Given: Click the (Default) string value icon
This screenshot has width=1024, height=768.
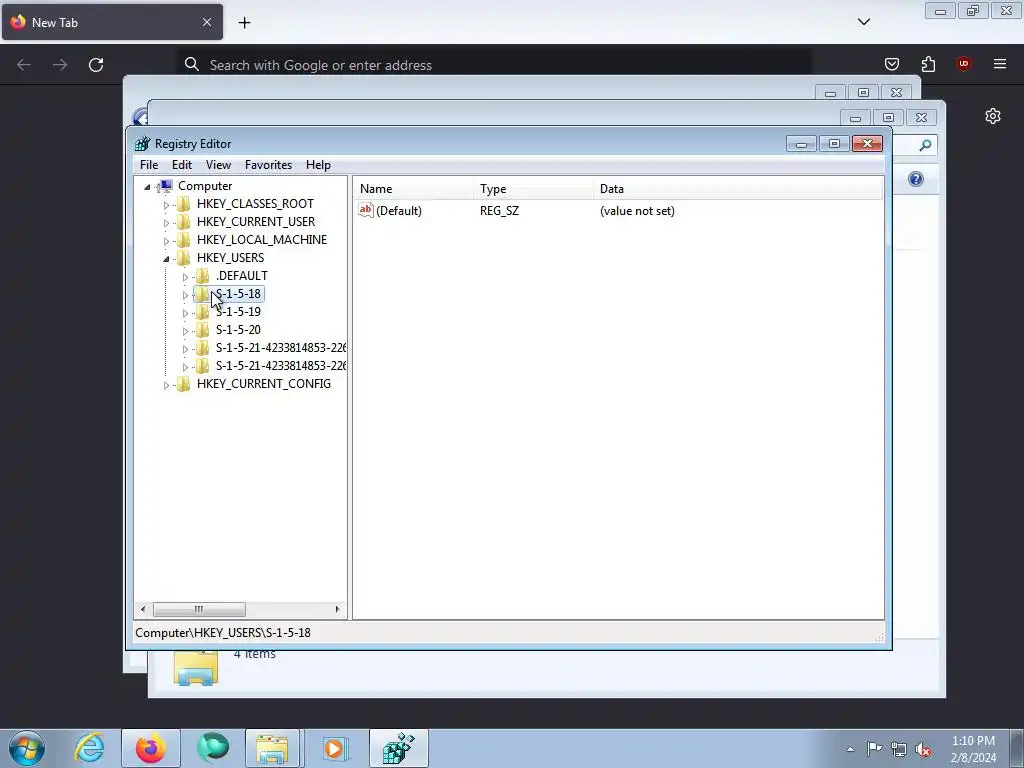Looking at the screenshot, I should (366, 210).
